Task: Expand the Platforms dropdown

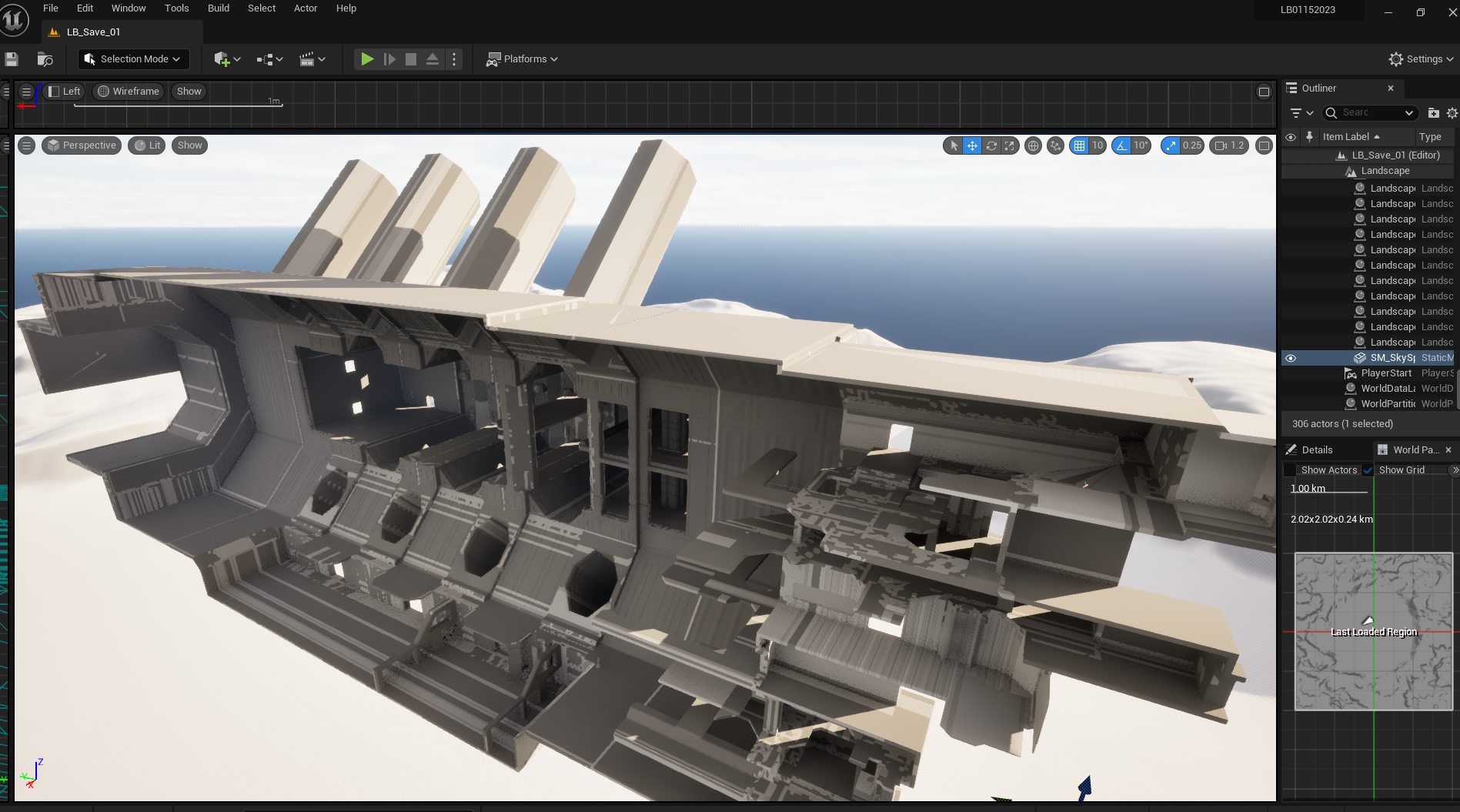Action: pos(522,59)
